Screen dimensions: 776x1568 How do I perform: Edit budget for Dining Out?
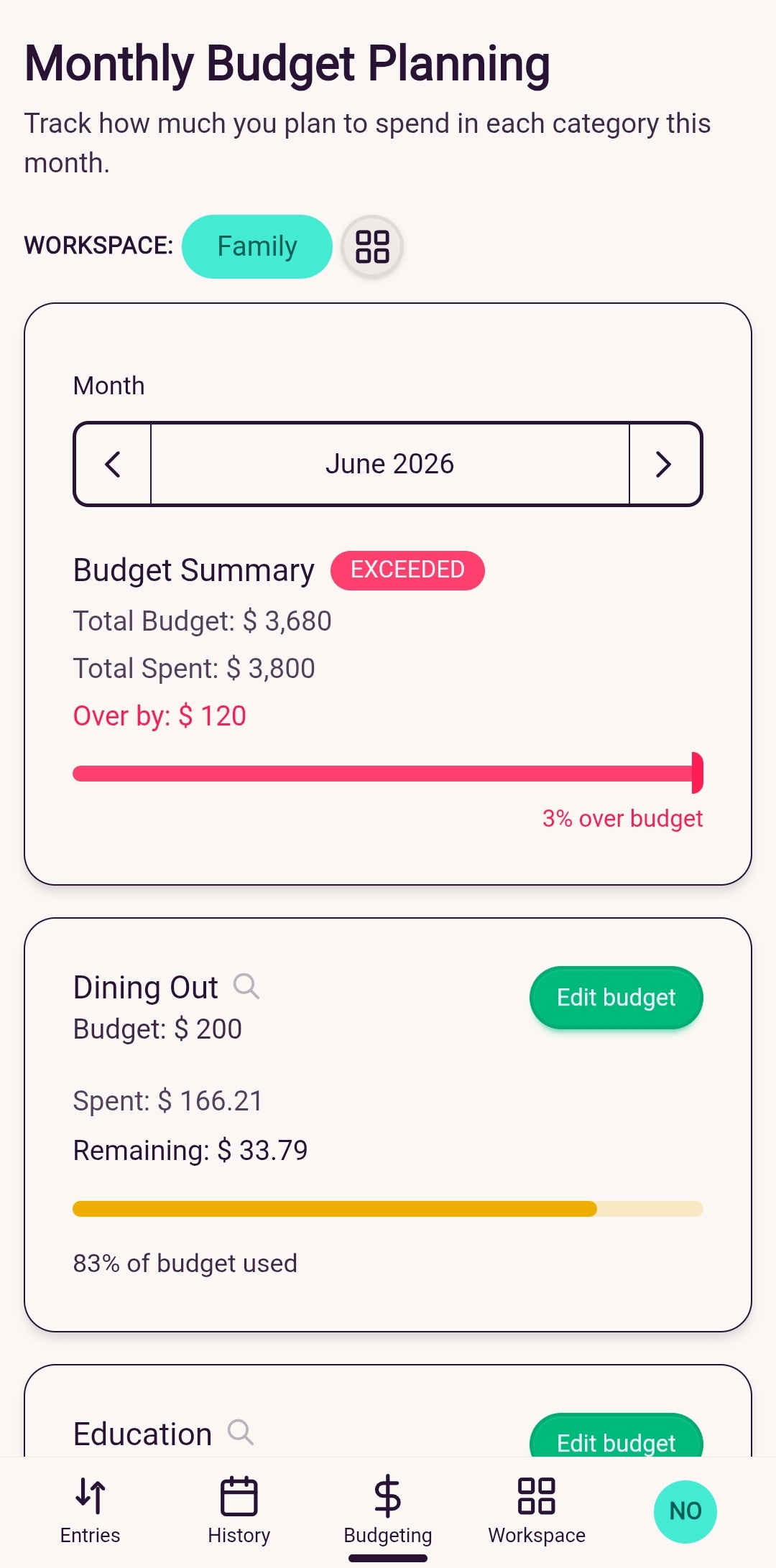click(x=616, y=997)
